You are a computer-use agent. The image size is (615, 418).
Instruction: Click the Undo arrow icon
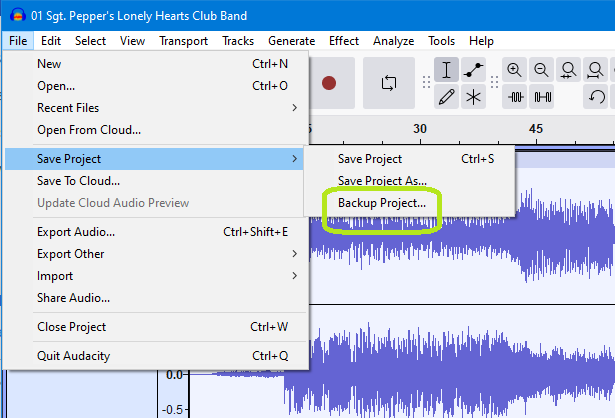(597, 97)
